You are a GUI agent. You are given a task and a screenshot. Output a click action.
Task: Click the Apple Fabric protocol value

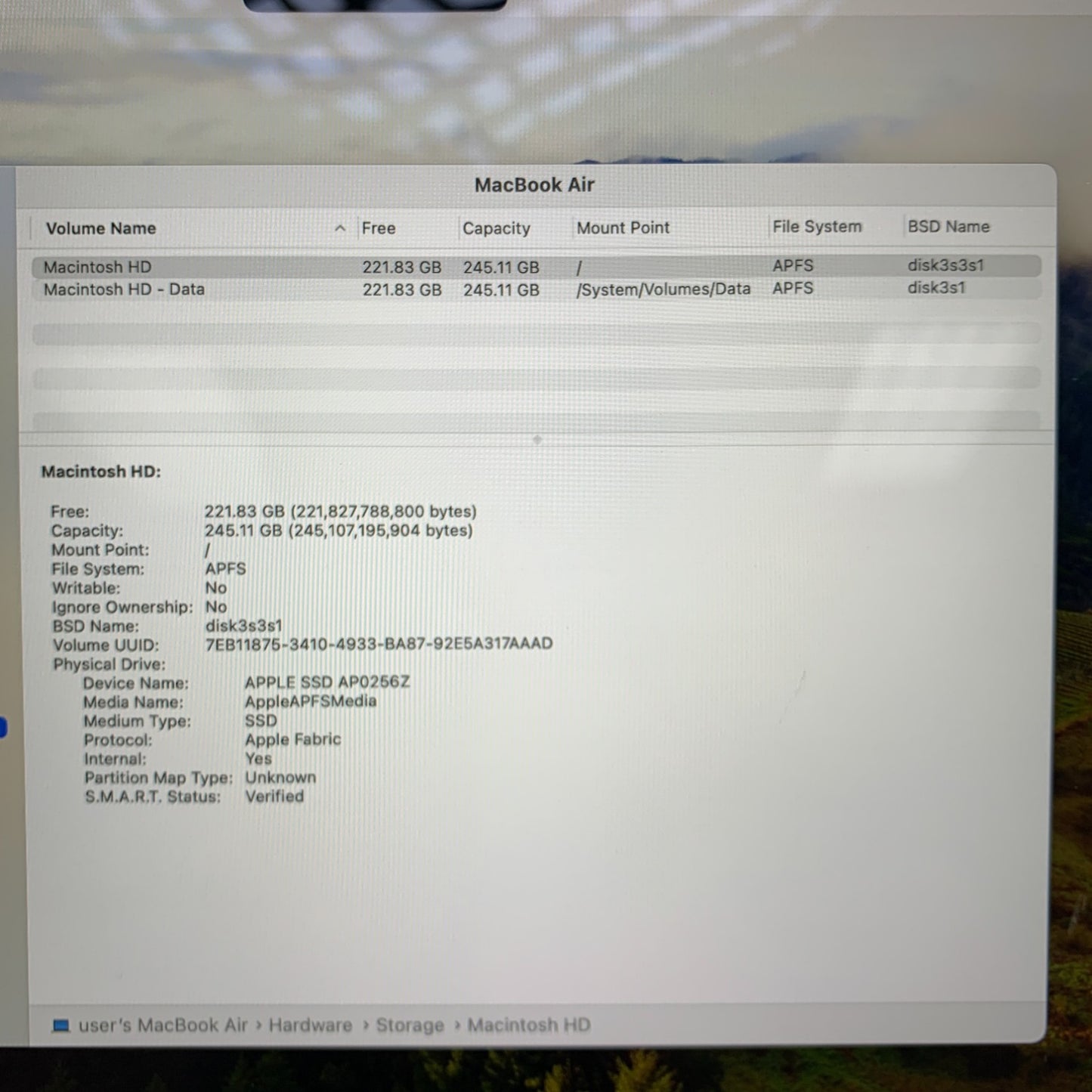coord(292,739)
